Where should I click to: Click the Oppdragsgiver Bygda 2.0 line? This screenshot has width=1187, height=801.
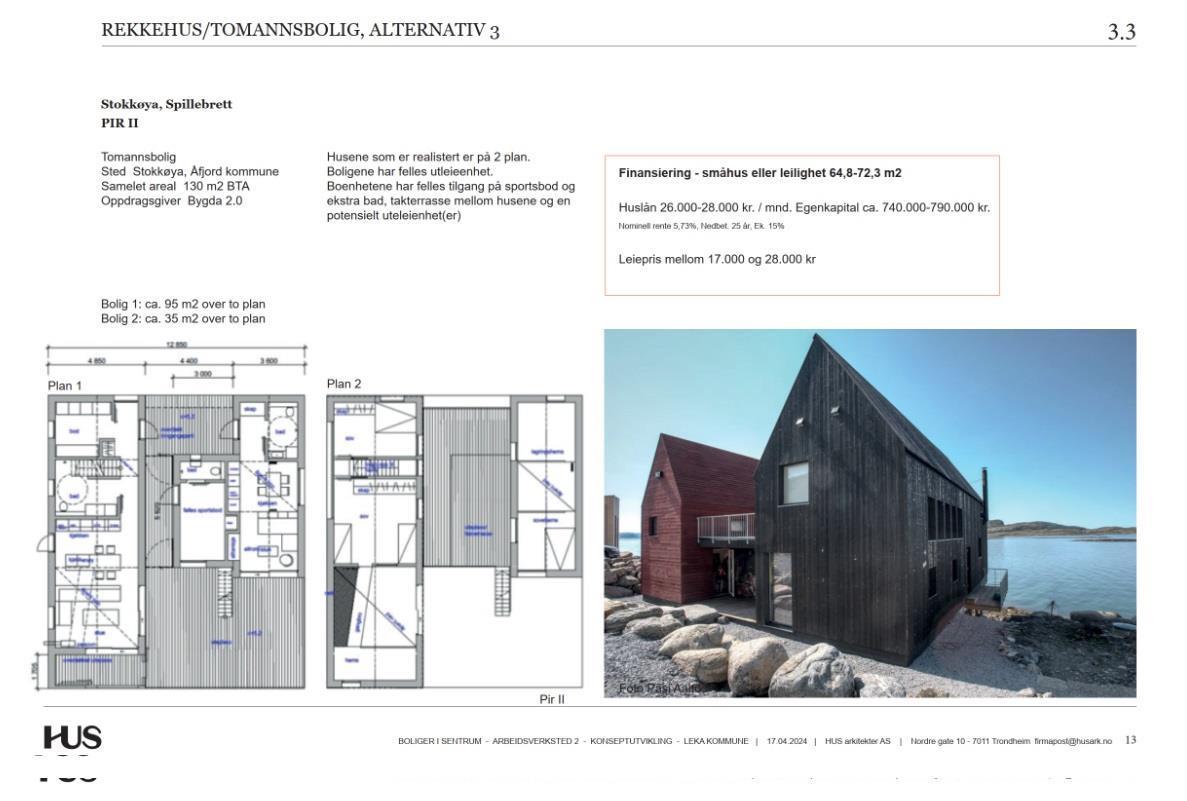171,201
